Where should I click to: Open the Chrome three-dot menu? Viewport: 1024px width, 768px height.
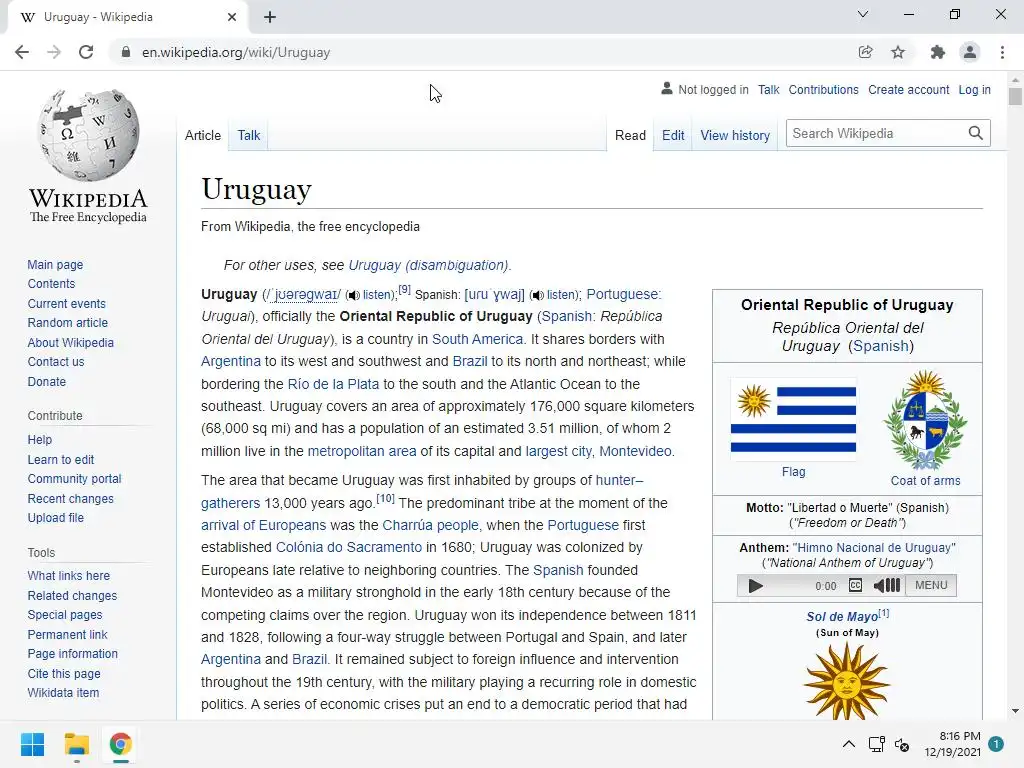[x=1002, y=52]
